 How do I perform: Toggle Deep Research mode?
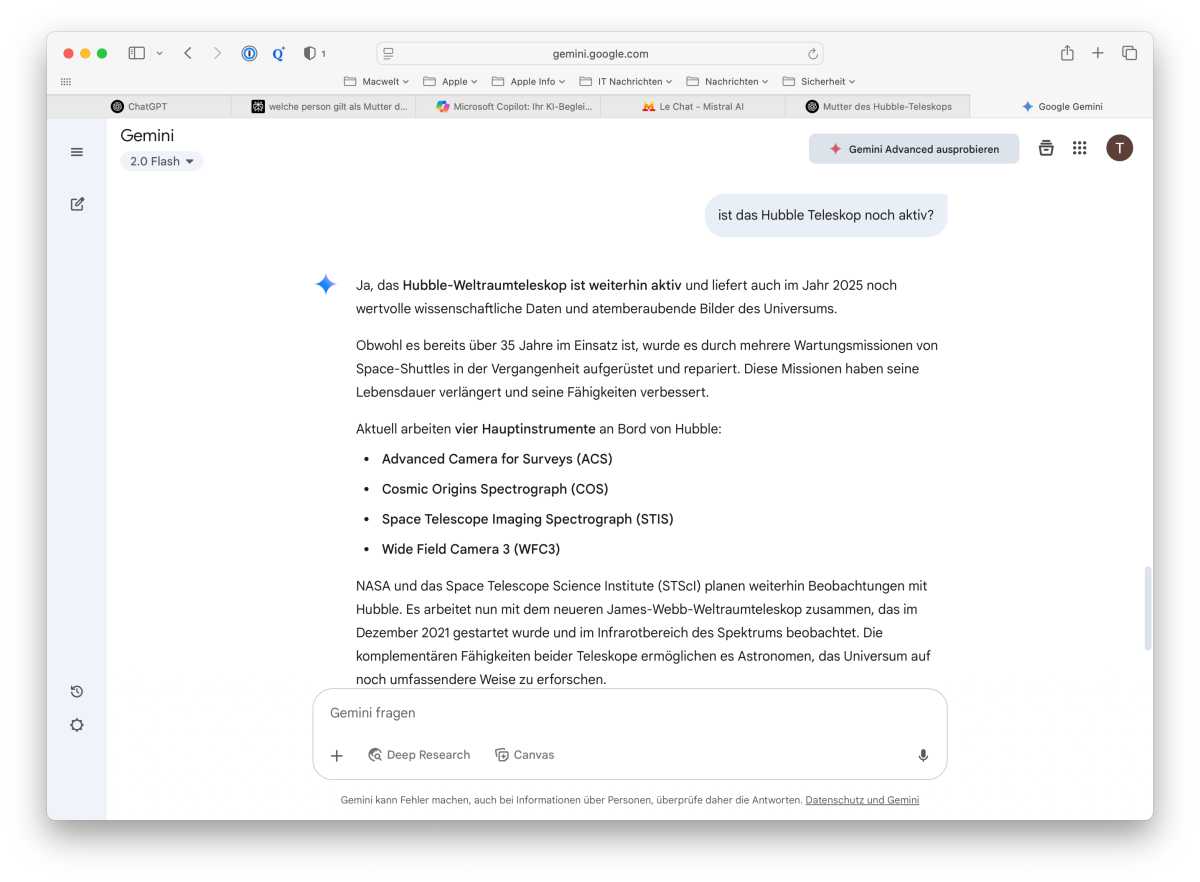point(419,755)
